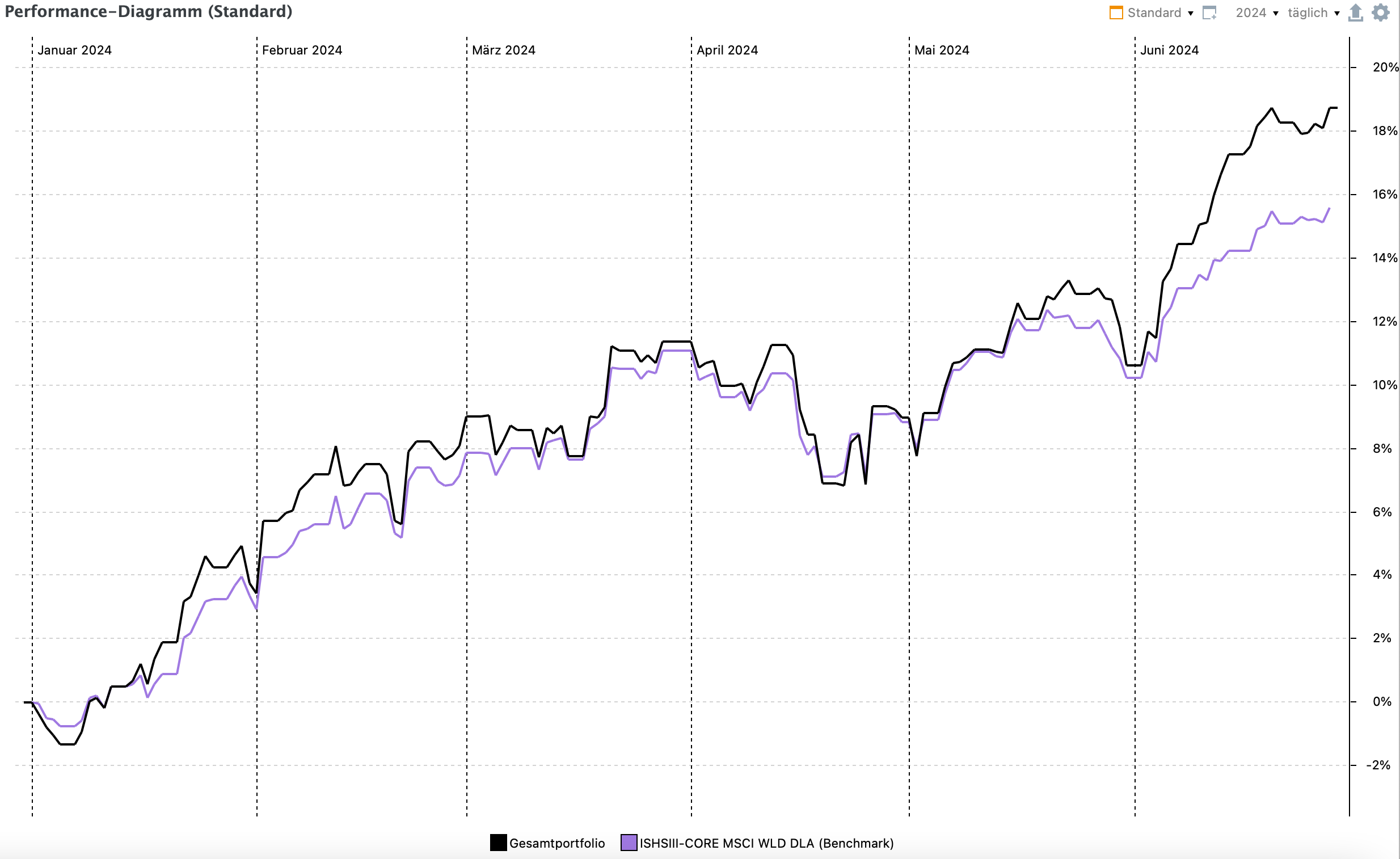Open the Standard view dropdown
Screen dimensions: 1400x859
pyautogui.click(x=1160, y=12)
